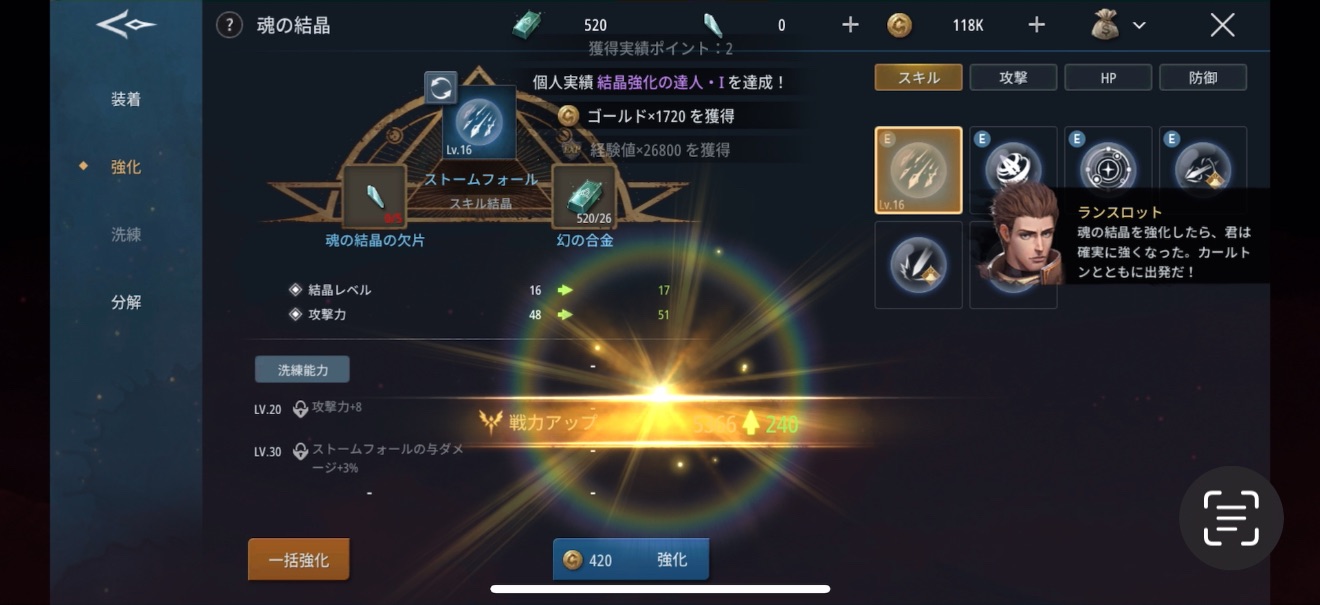Click the swap crystal refresh icon
1320x605 pixels.
441,88
